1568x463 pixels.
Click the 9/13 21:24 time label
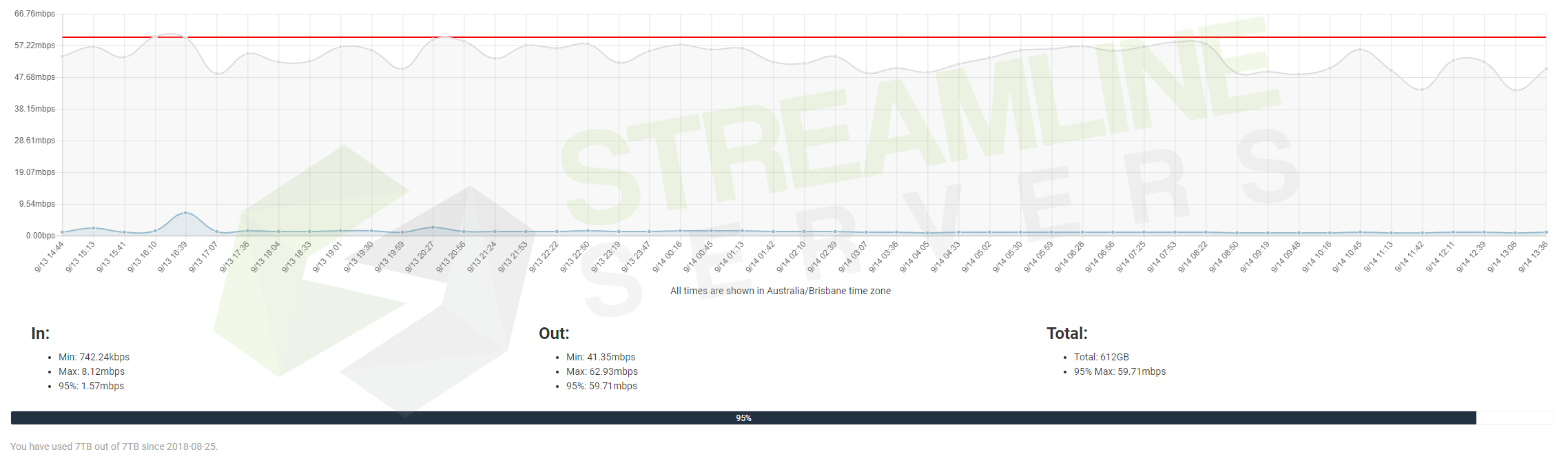[x=482, y=257]
